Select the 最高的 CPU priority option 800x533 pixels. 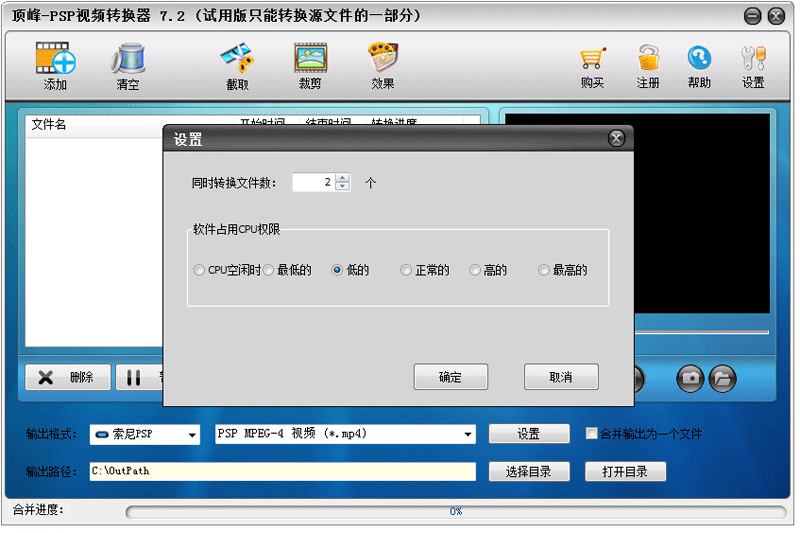(x=544, y=270)
